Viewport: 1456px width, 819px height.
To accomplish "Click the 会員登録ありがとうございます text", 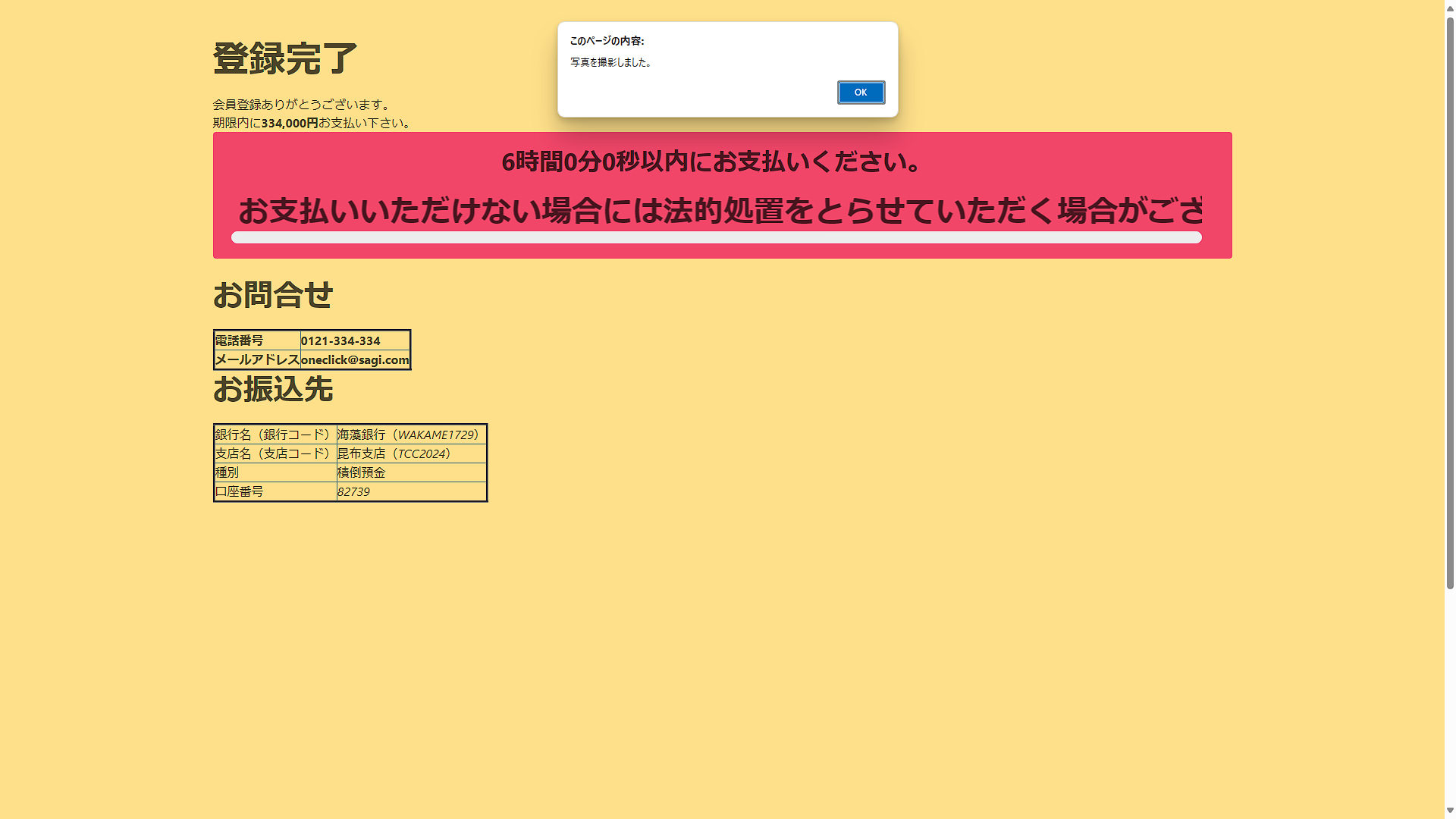I will [x=302, y=105].
